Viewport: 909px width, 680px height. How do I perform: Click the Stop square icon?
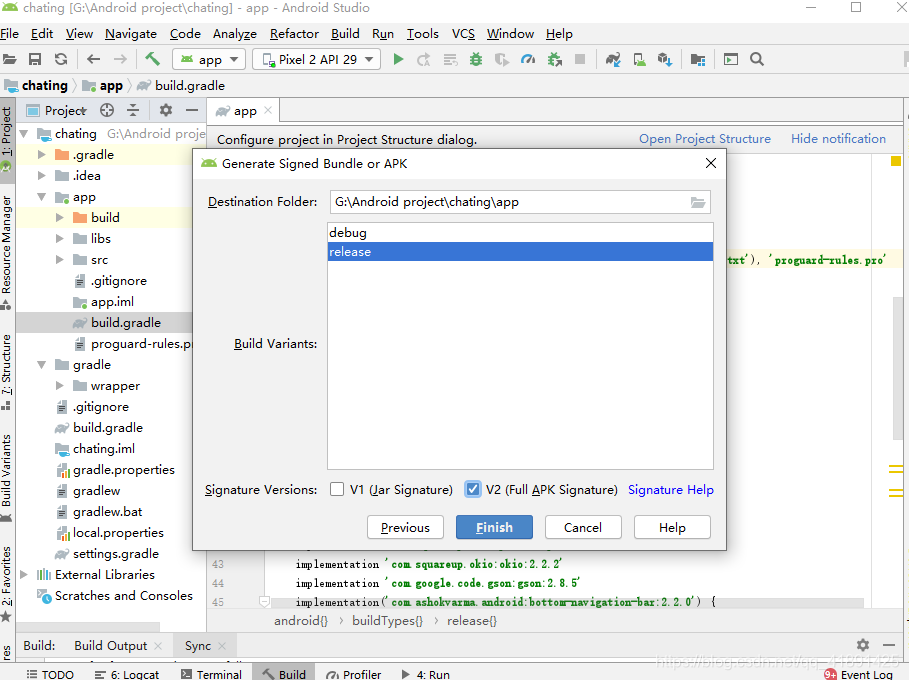pyautogui.click(x=580, y=59)
